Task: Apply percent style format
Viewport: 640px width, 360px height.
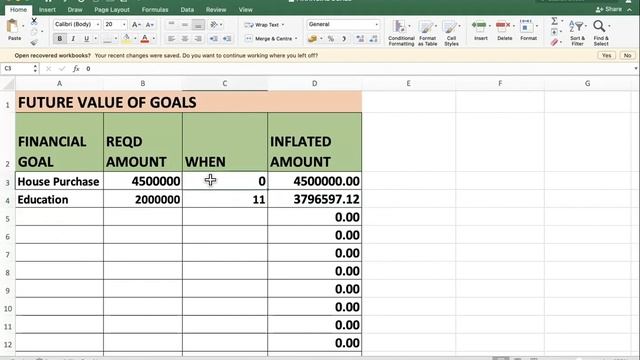Action: coord(331,39)
